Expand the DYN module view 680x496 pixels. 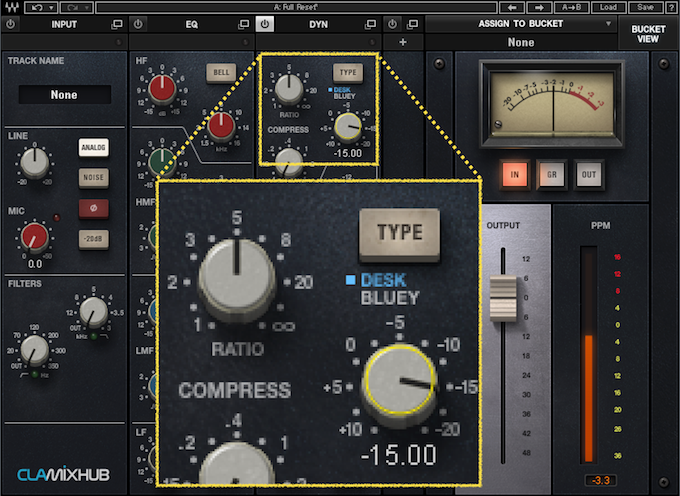click(370, 25)
